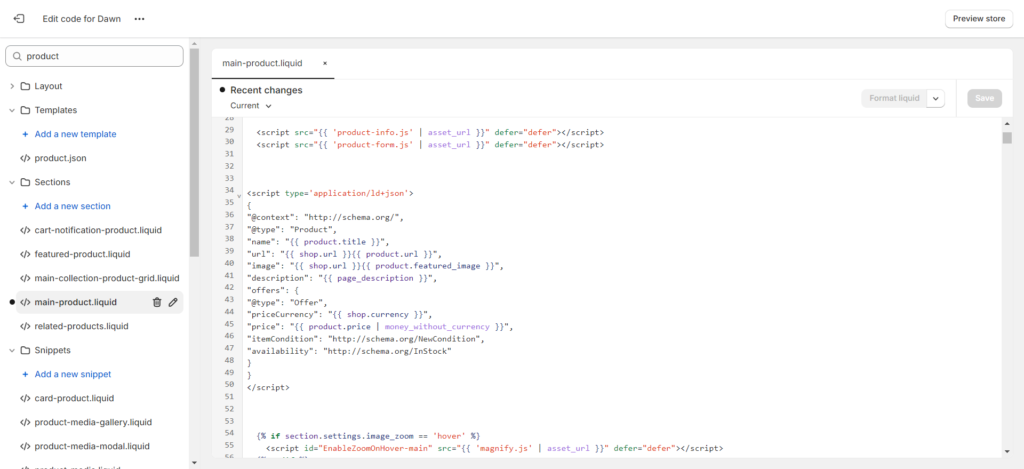Screen dimensions: 1024x469
Task: Click the magnify.js script line
Action: [494, 448]
